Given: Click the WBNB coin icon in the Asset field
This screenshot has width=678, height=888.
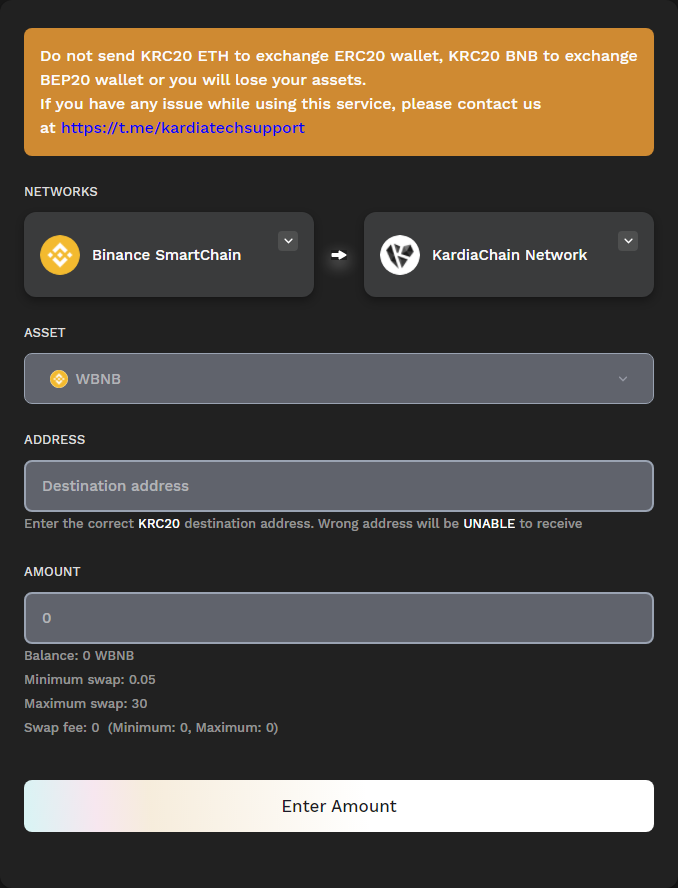Looking at the screenshot, I should pos(59,379).
